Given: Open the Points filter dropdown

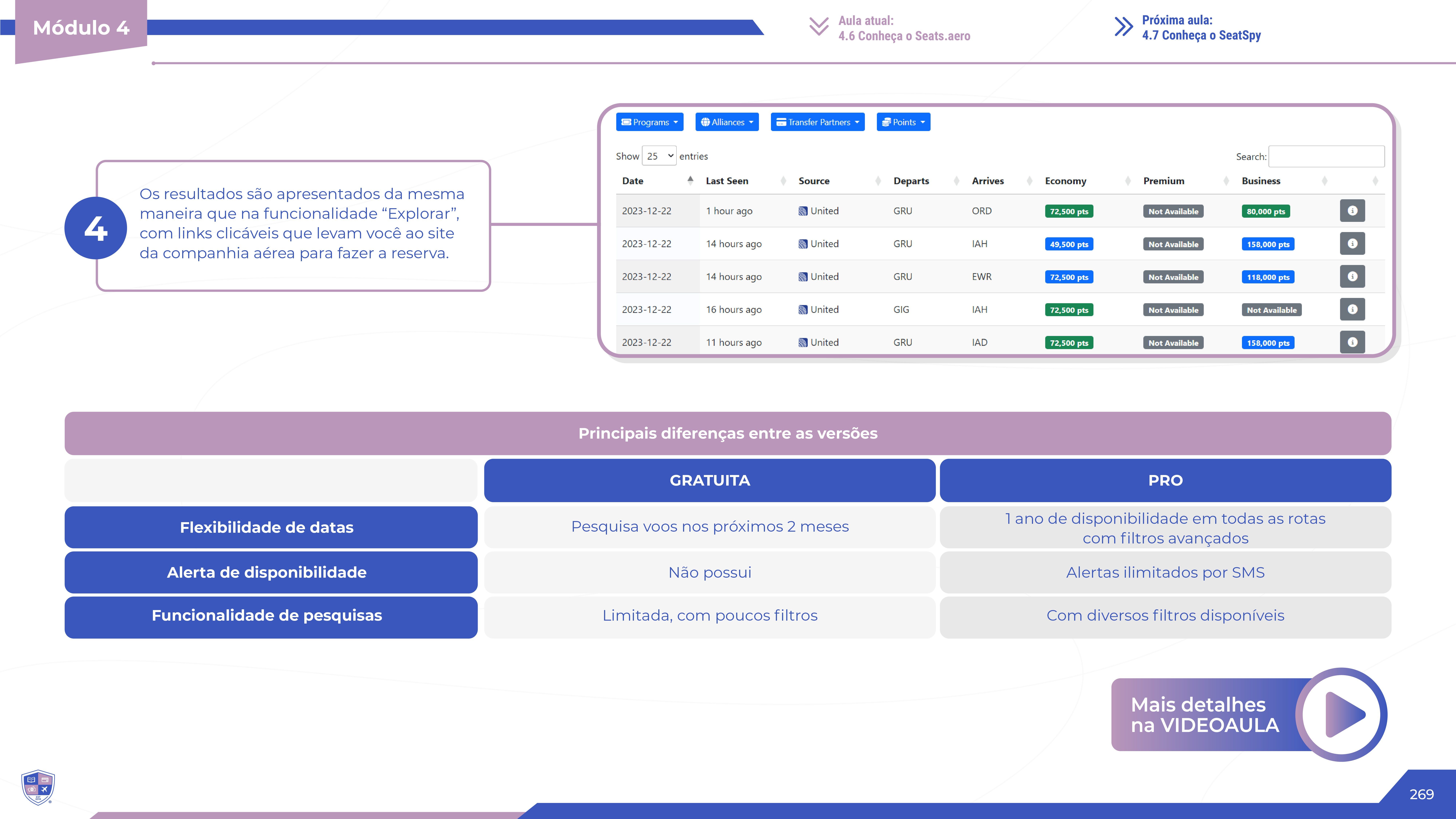Looking at the screenshot, I should (x=903, y=122).
